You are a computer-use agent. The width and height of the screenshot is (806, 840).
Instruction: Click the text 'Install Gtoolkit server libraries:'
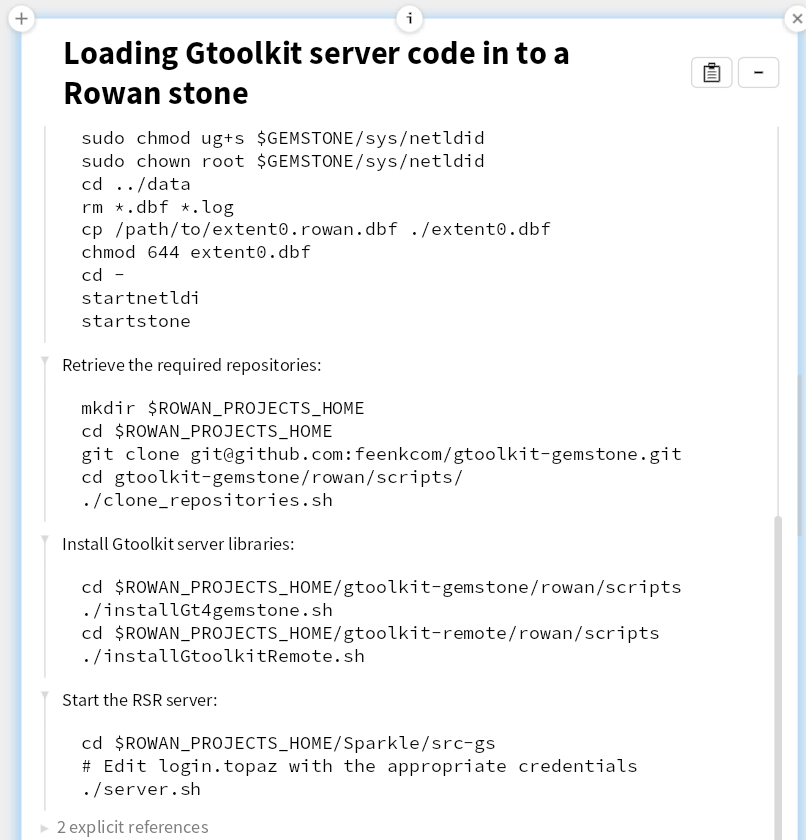[178, 544]
